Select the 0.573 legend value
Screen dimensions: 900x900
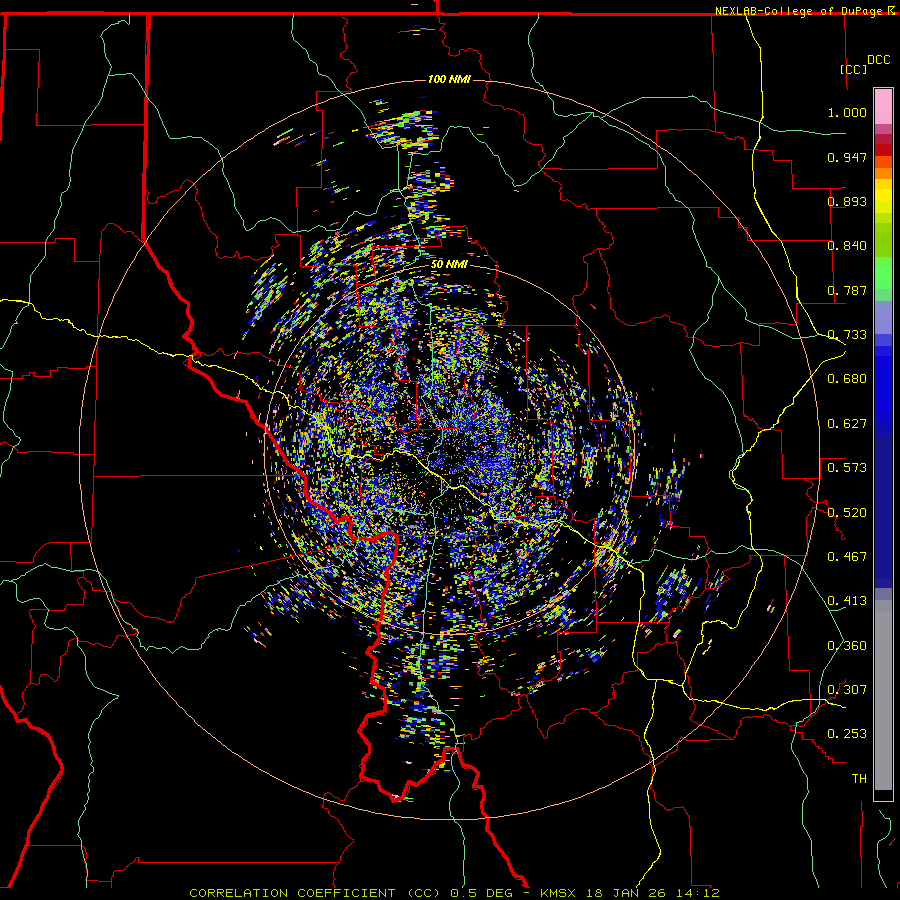[847, 468]
